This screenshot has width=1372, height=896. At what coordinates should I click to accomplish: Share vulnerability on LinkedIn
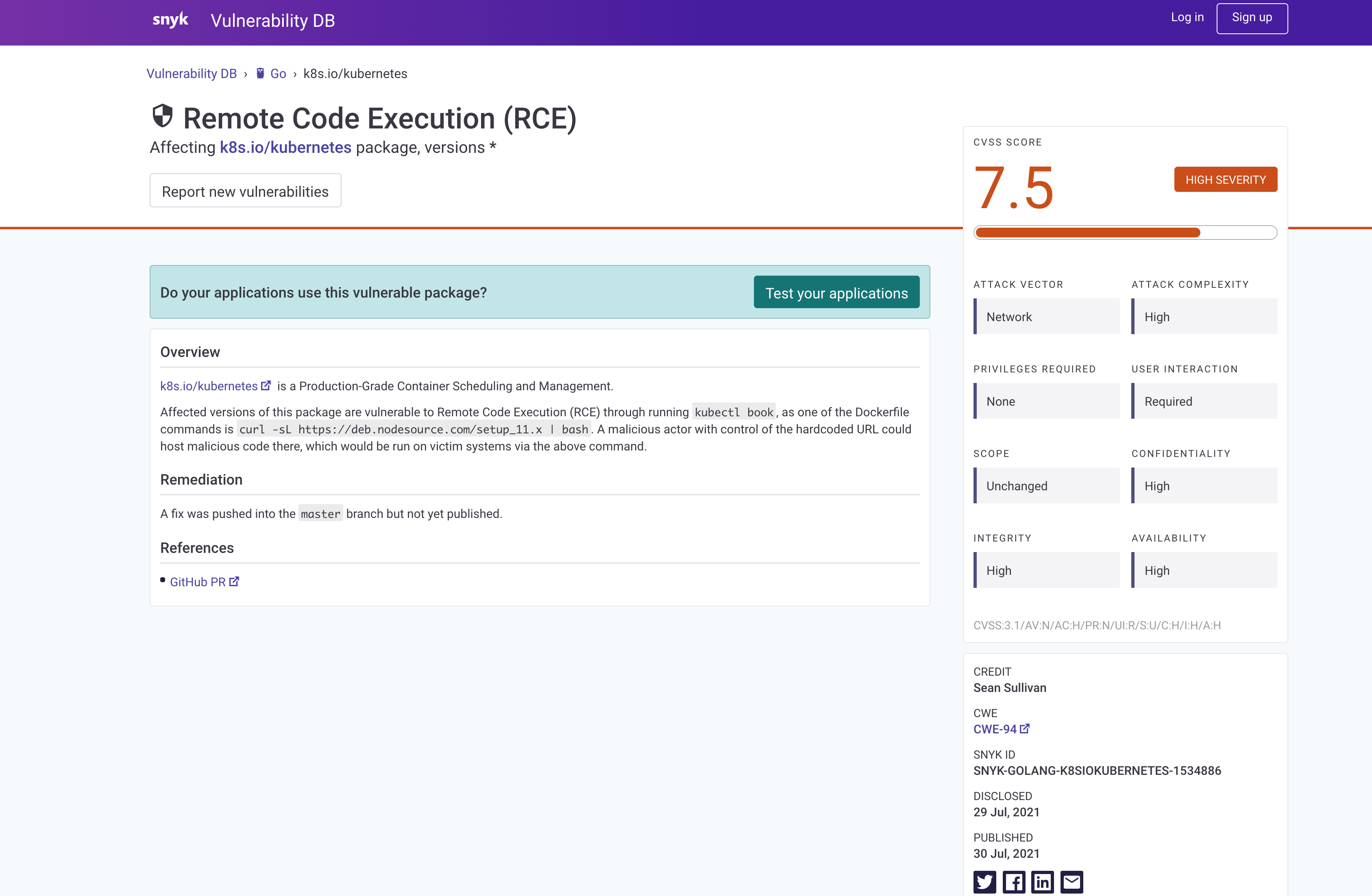[1042, 882]
